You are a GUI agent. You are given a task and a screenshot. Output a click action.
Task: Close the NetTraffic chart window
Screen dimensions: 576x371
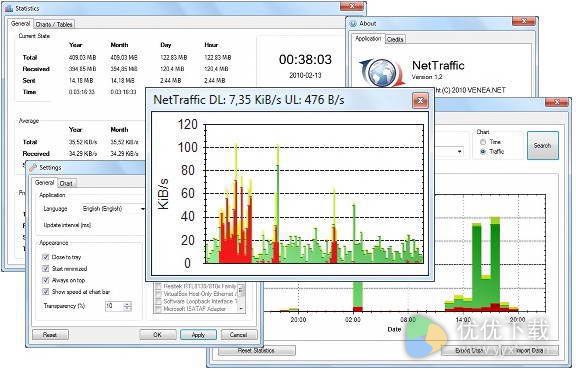420,100
